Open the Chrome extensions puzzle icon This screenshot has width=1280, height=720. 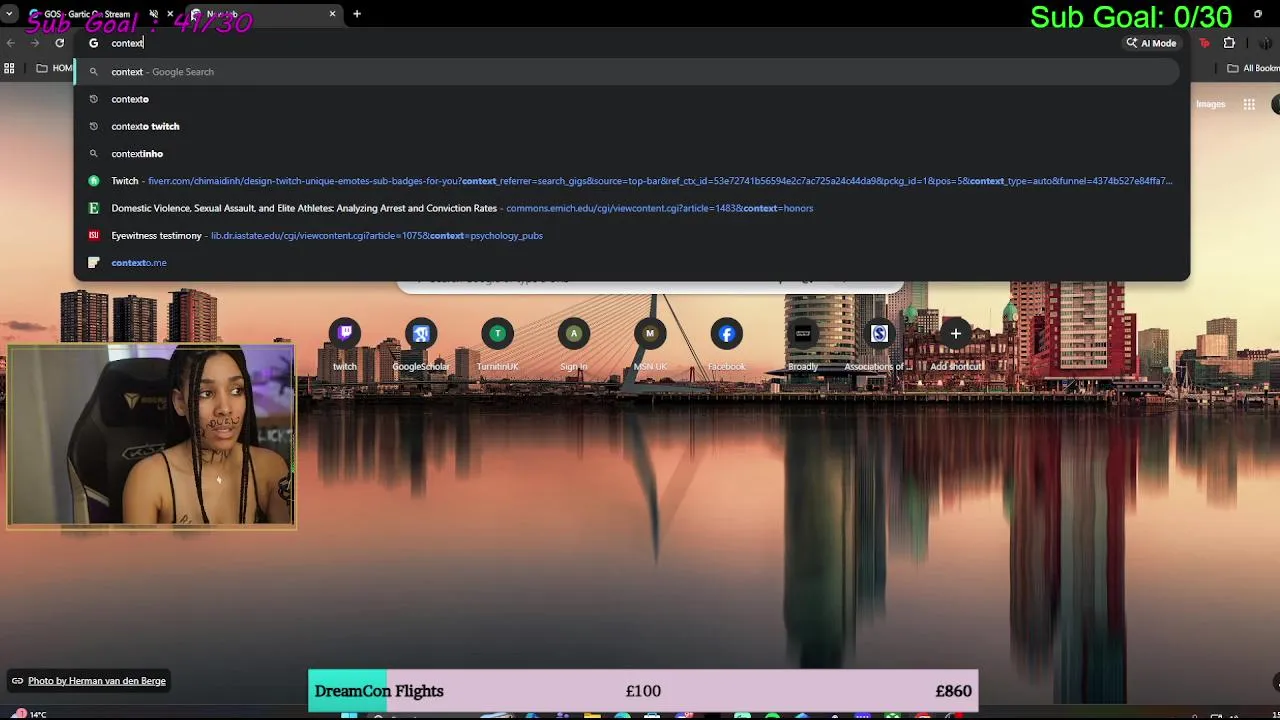tap(1229, 43)
